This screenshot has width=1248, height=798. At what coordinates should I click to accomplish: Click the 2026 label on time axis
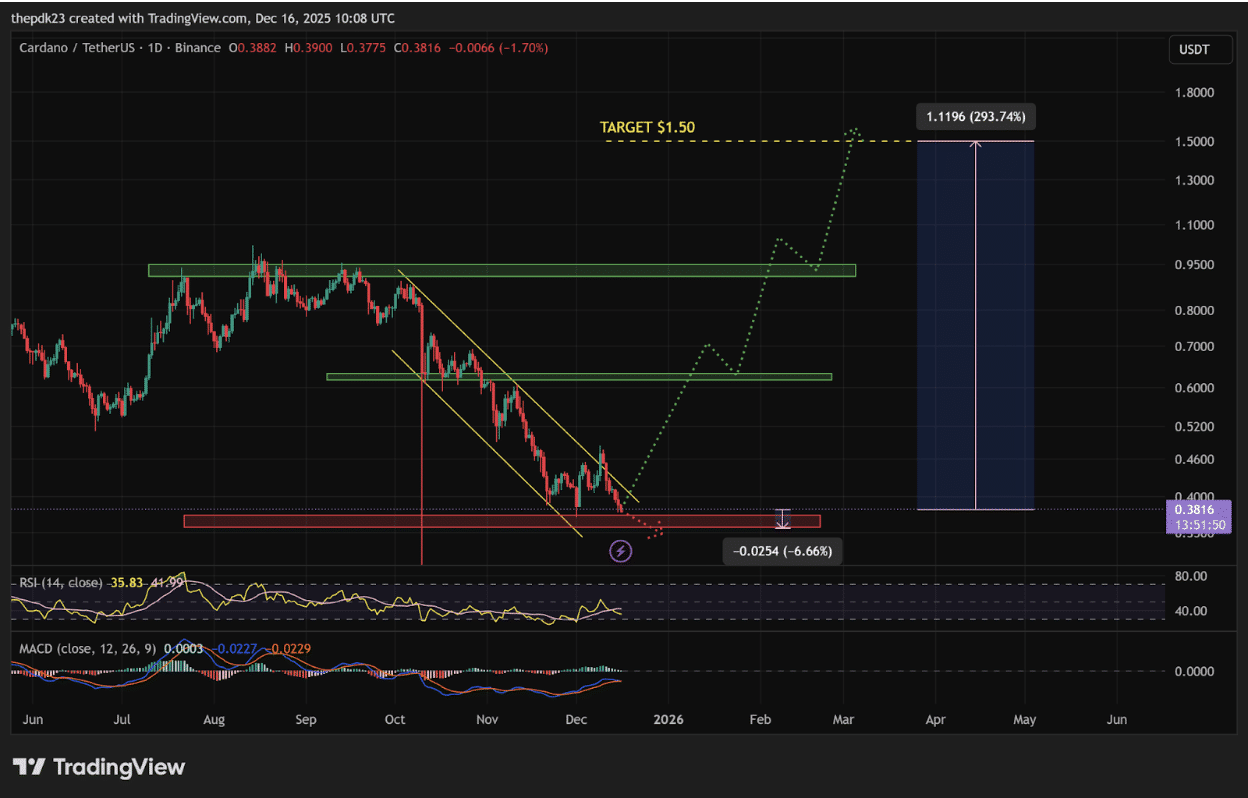(x=667, y=719)
